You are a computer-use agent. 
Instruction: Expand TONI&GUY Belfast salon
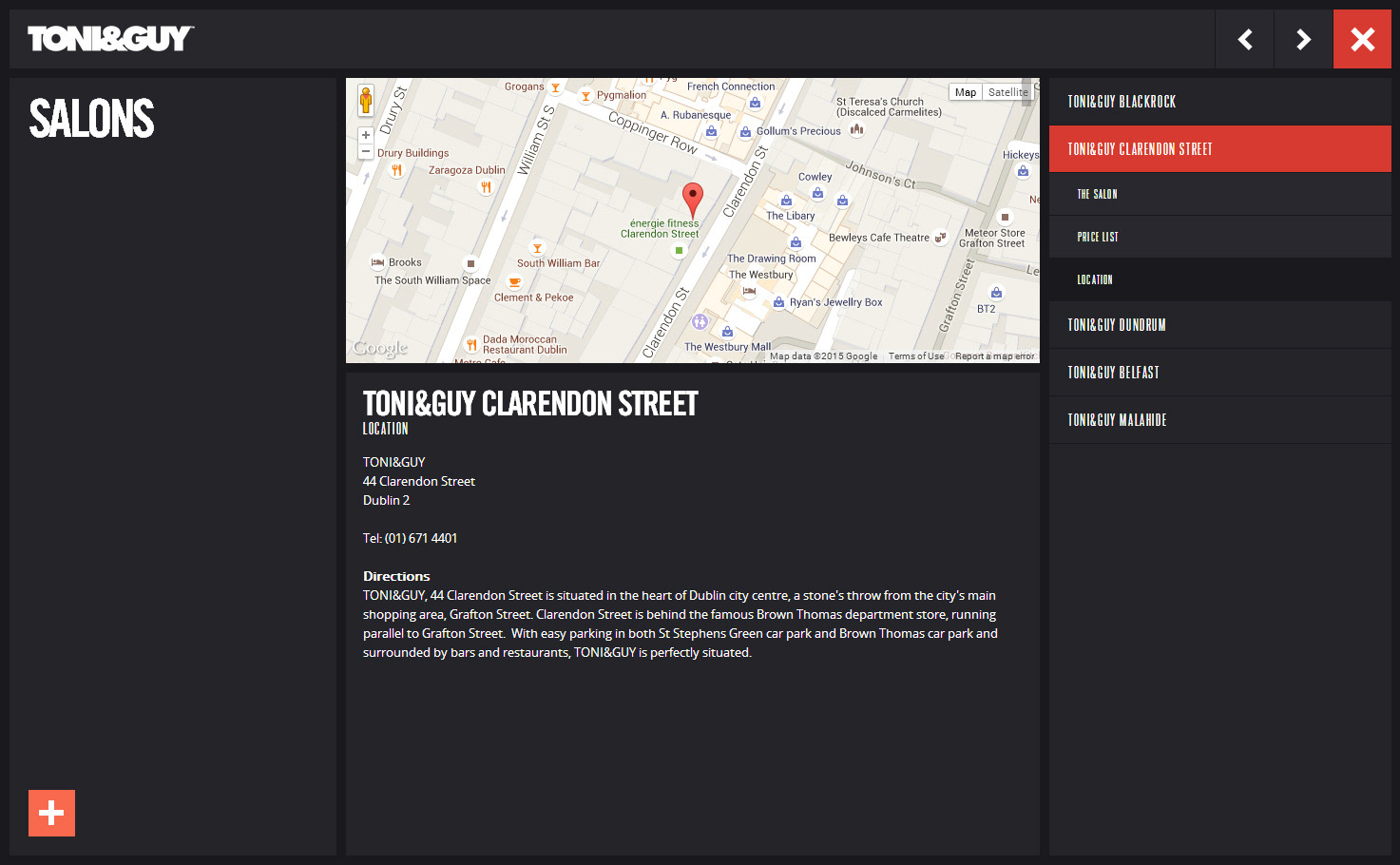coord(1113,373)
